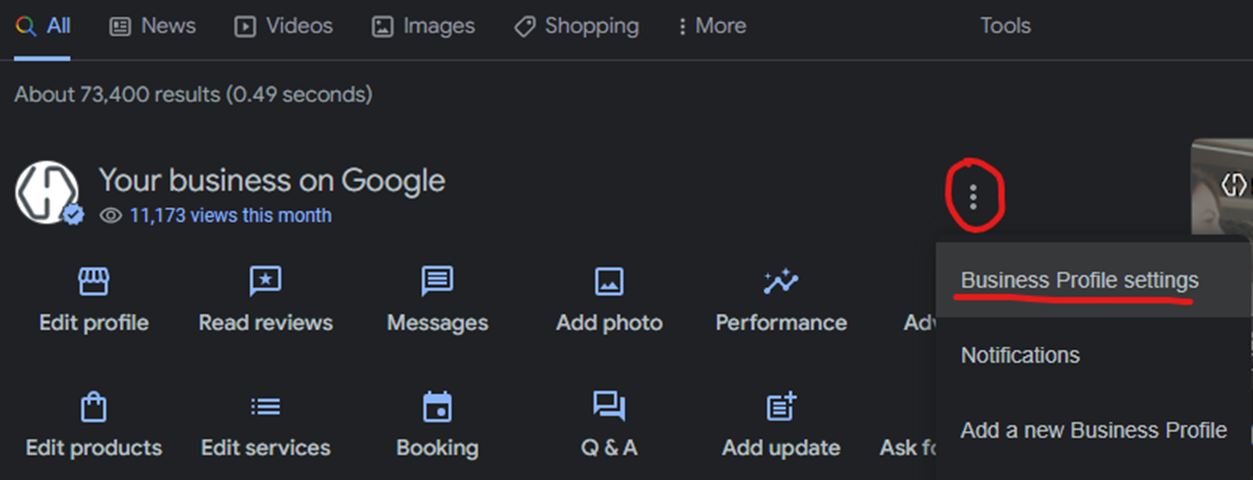Image resolution: width=1253 pixels, height=480 pixels.
Task: Open the search Tools options
Action: point(1005,26)
